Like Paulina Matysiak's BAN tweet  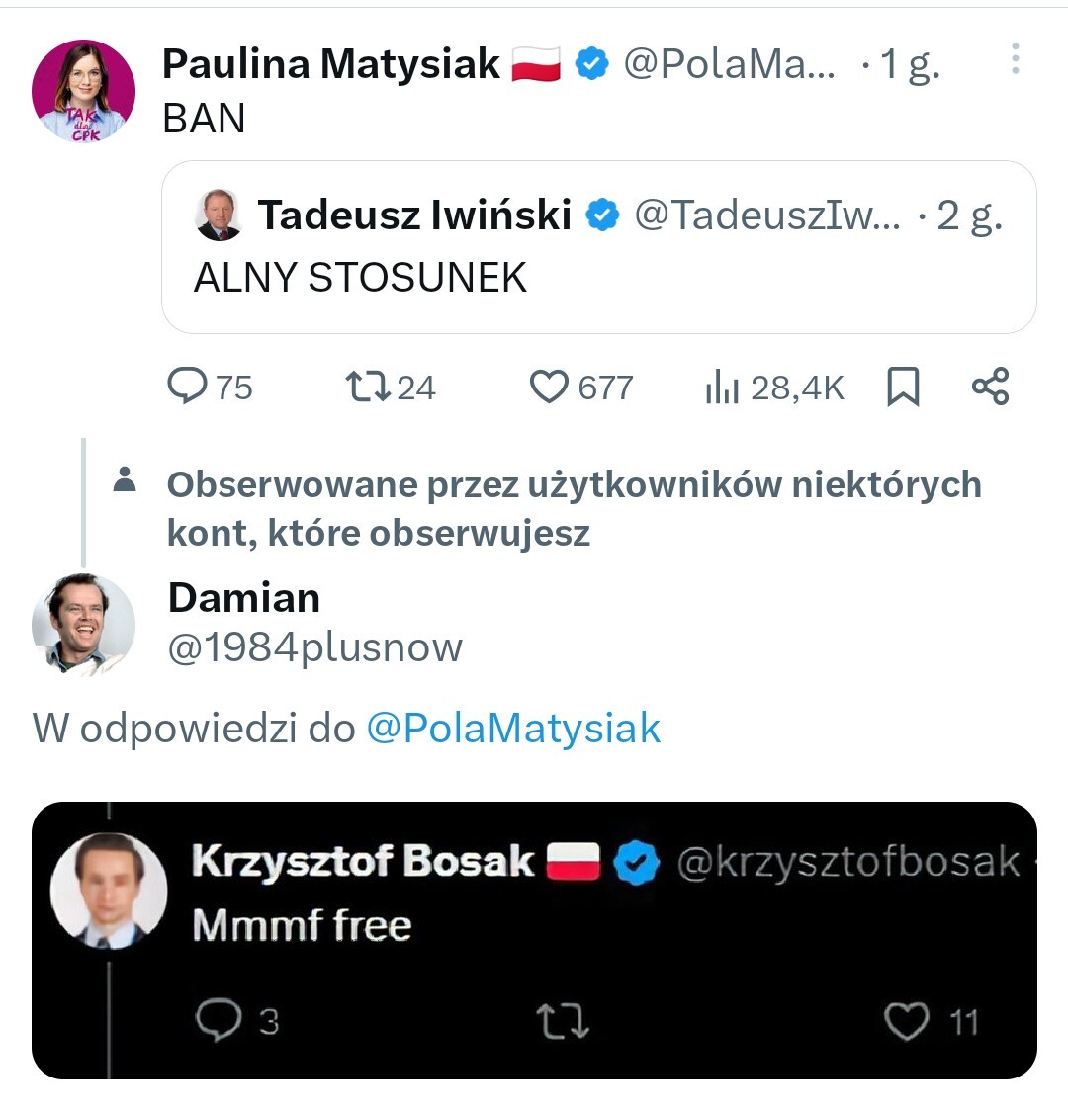(550, 387)
